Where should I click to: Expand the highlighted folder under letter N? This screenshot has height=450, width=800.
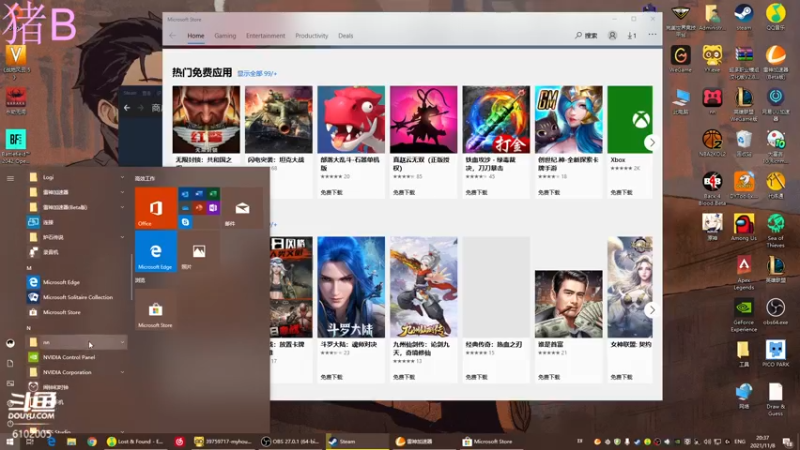click(x=77, y=342)
